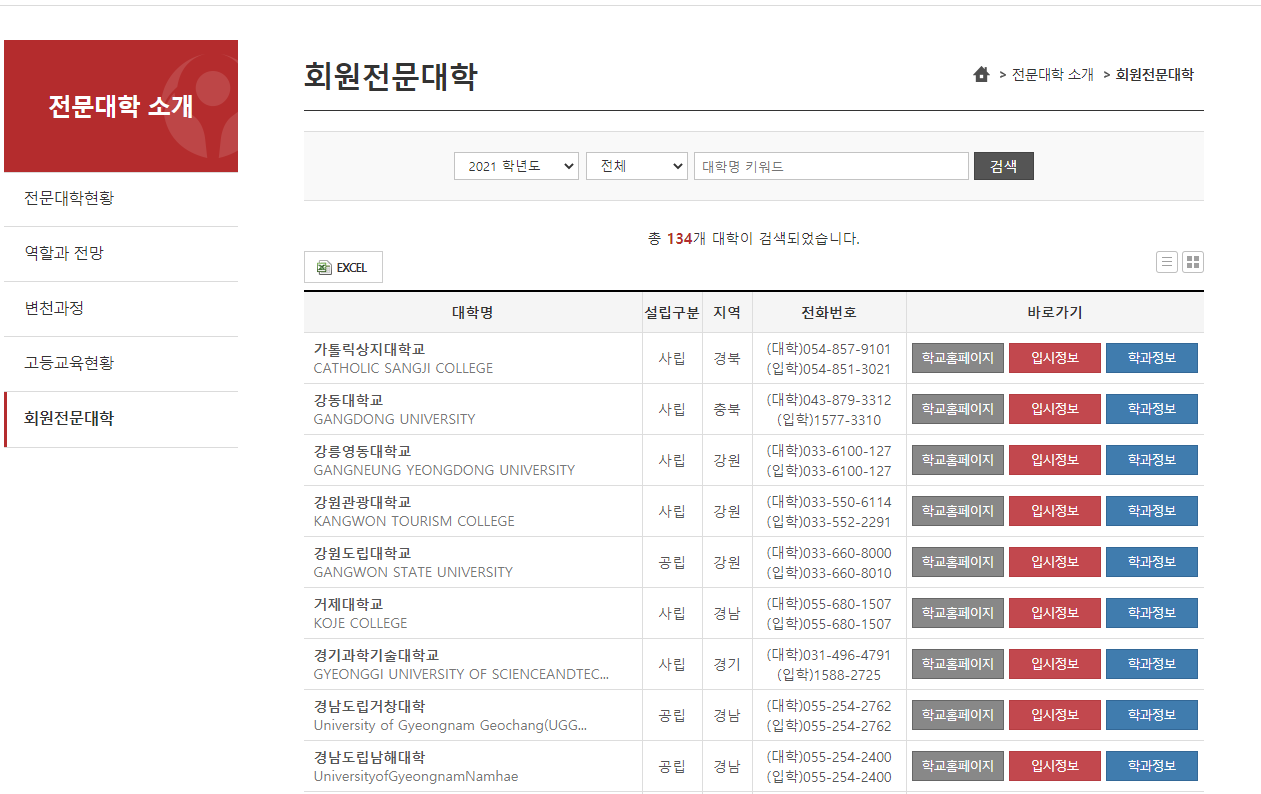Click the 대학명 column header
Image resolution: width=1261 pixels, height=794 pixels.
[x=473, y=313]
